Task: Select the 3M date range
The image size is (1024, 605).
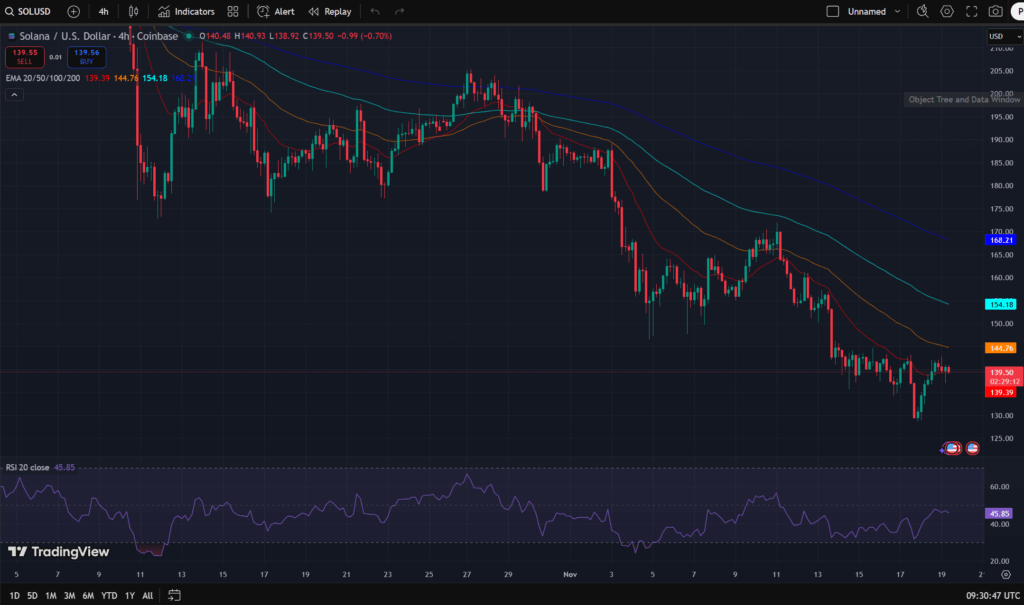Action: click(x=69, y=595)
